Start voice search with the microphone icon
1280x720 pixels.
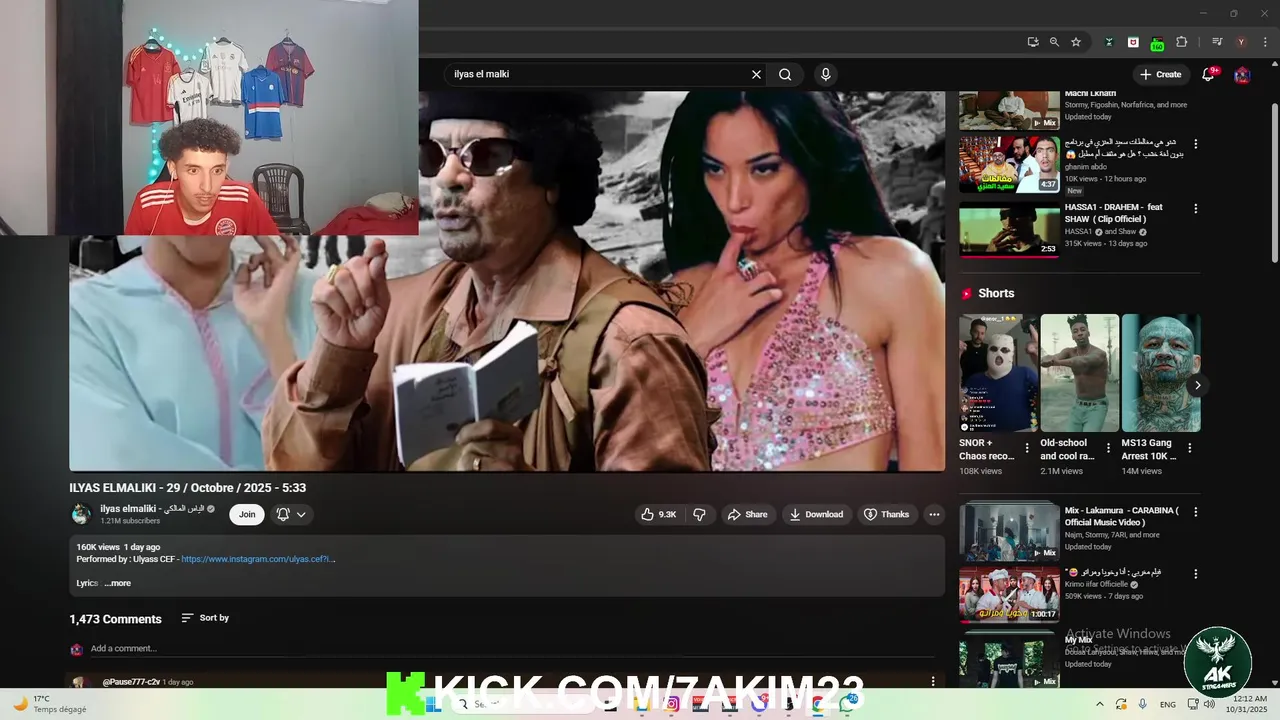click(x=825, y=74)
